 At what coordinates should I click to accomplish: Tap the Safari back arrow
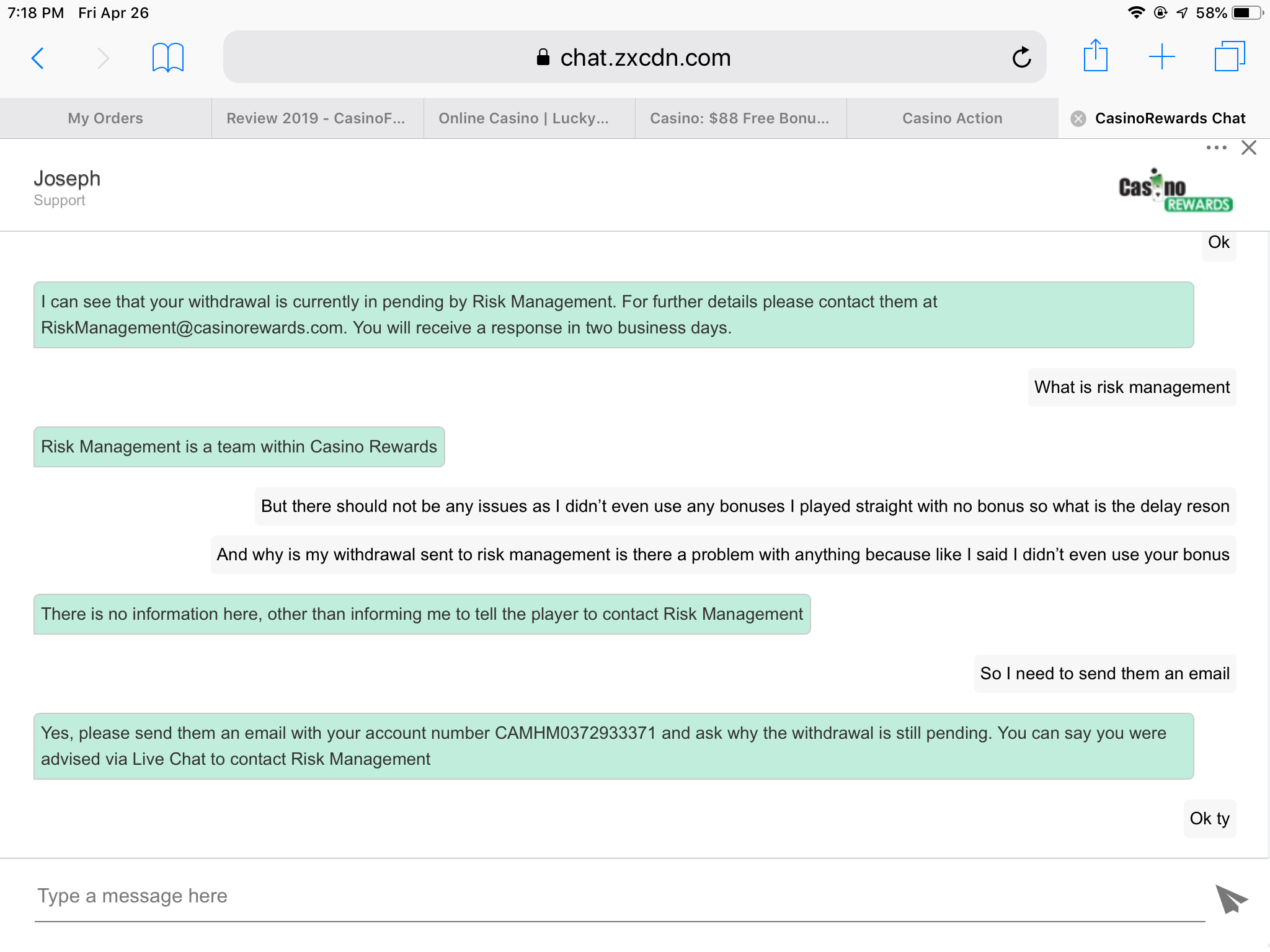pos(38,58)
